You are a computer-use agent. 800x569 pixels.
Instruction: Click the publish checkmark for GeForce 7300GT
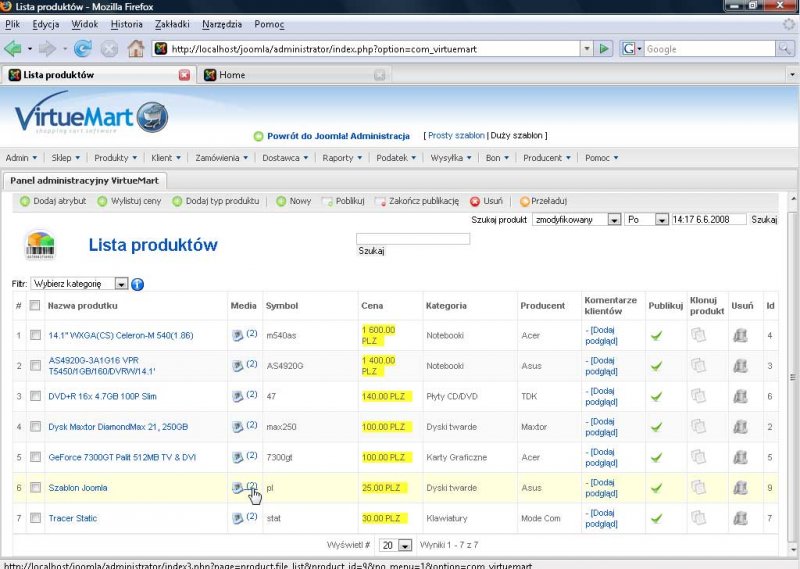(656, 457)
